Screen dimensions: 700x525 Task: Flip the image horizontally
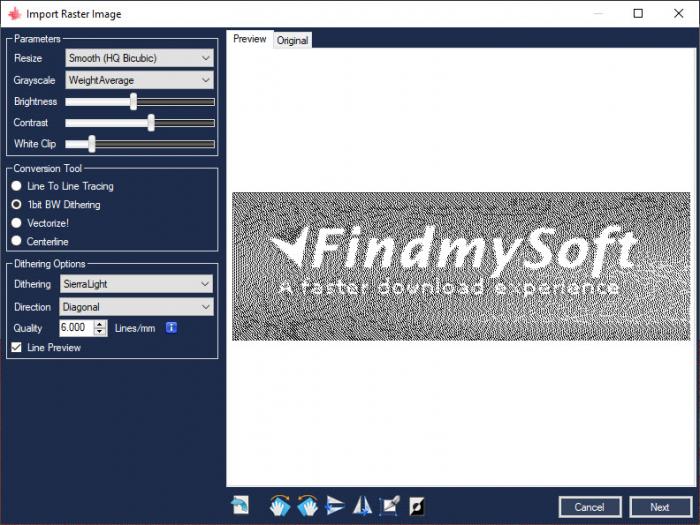coord(362,506)
